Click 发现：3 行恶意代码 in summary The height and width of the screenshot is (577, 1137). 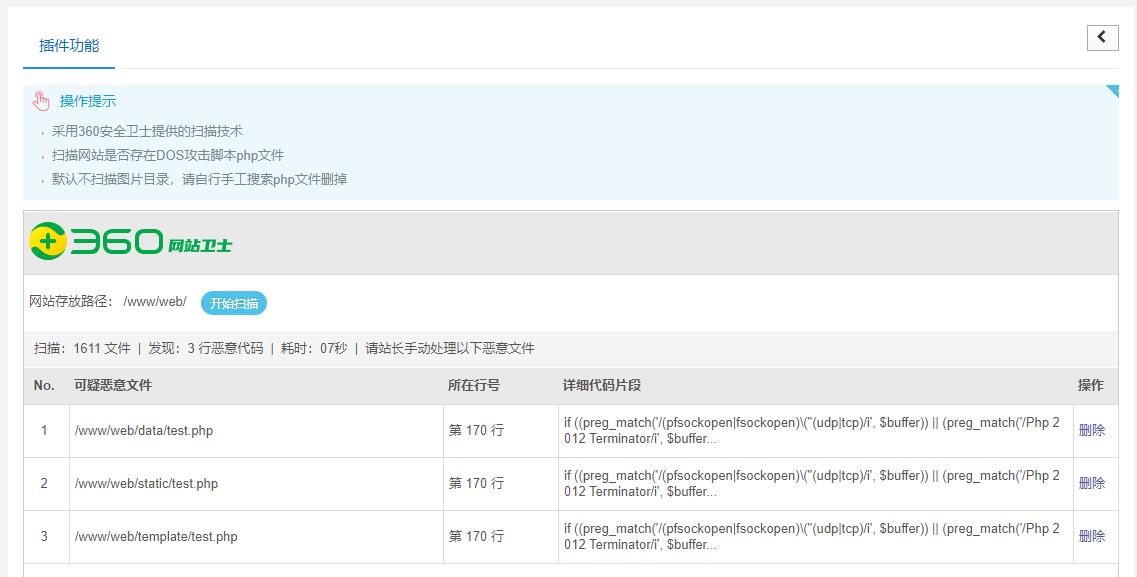coord(206,348)
